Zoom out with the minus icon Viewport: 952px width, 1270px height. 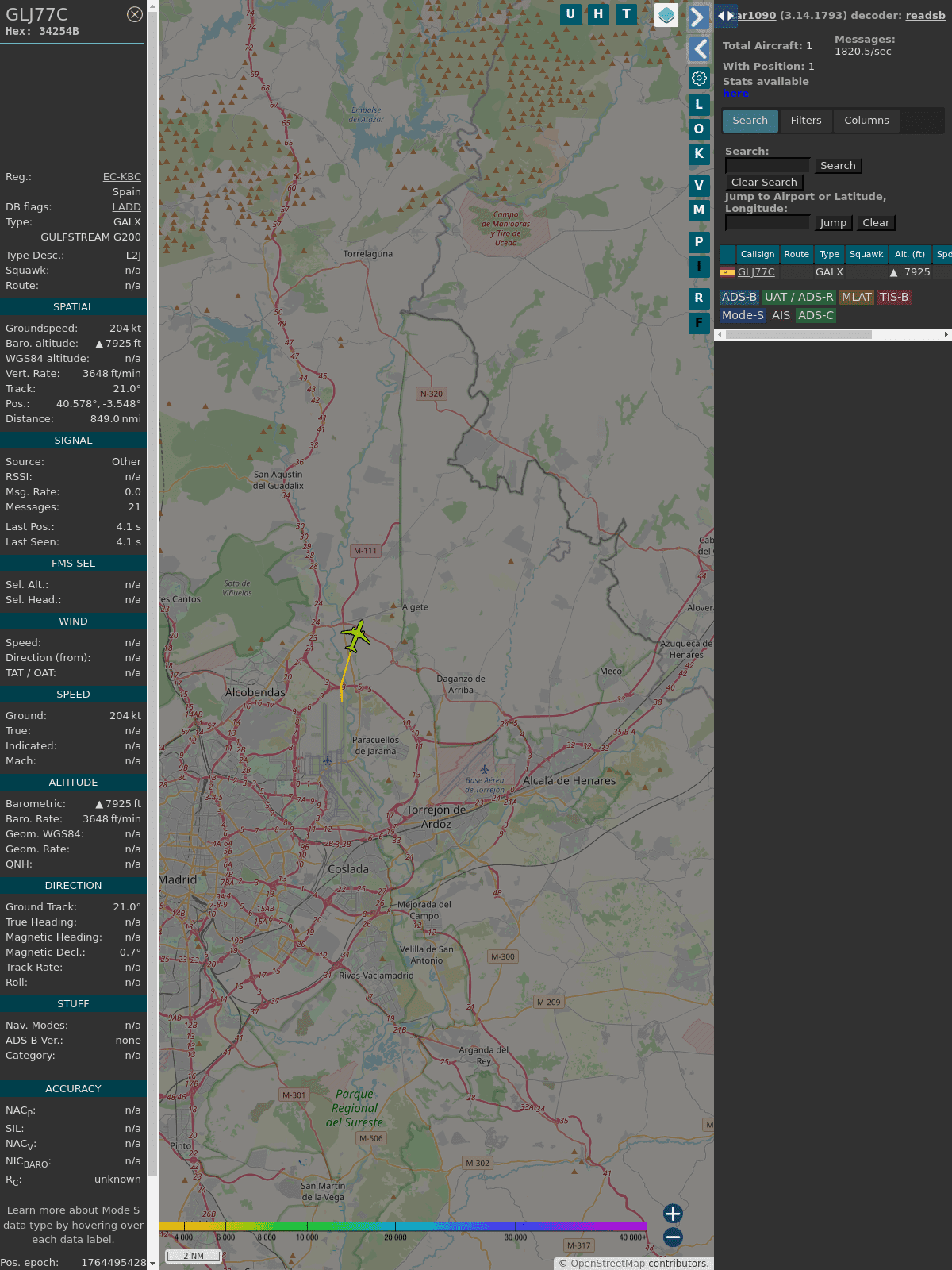[673, 1237]
